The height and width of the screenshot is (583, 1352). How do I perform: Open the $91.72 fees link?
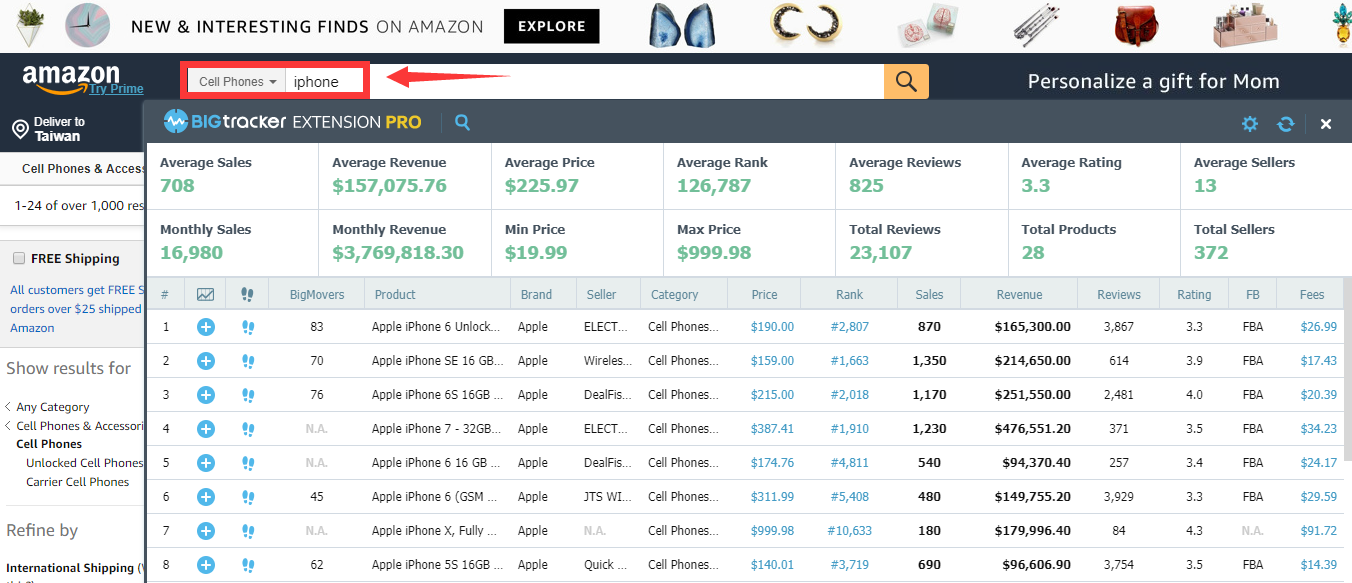1319,531
